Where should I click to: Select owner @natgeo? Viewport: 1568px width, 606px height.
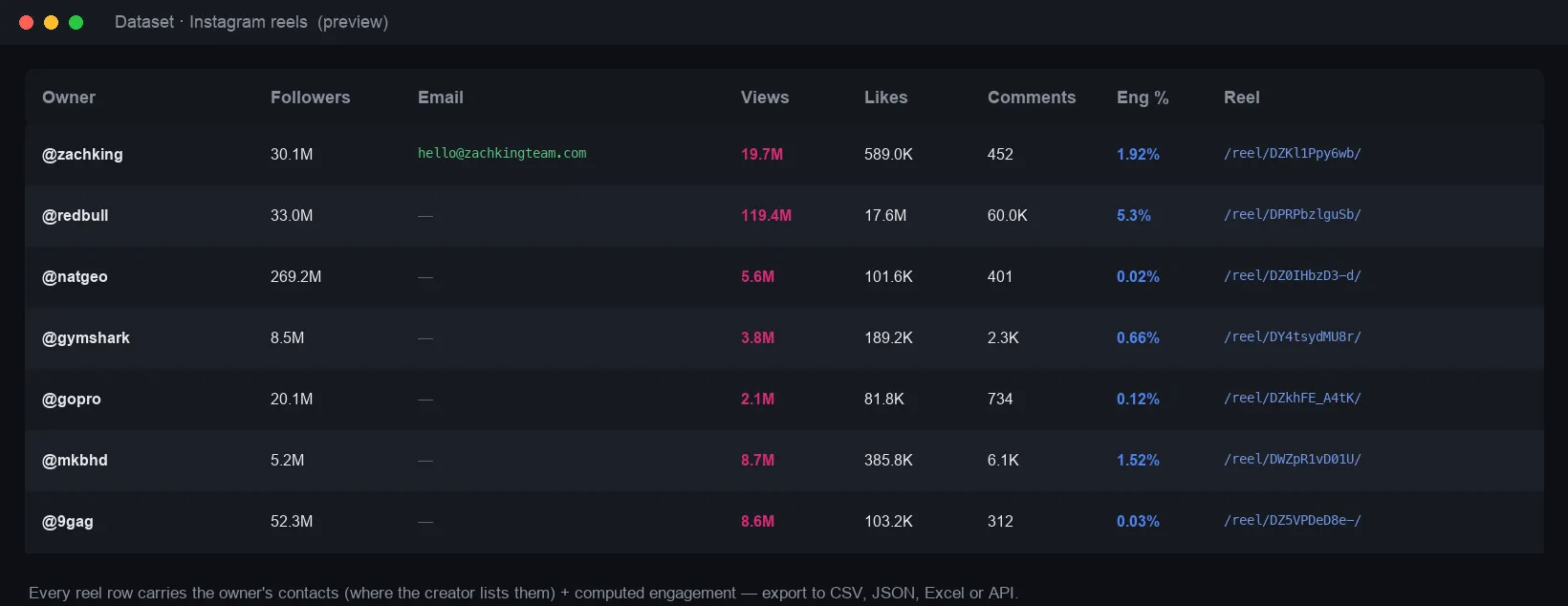[x=75, y=276]
